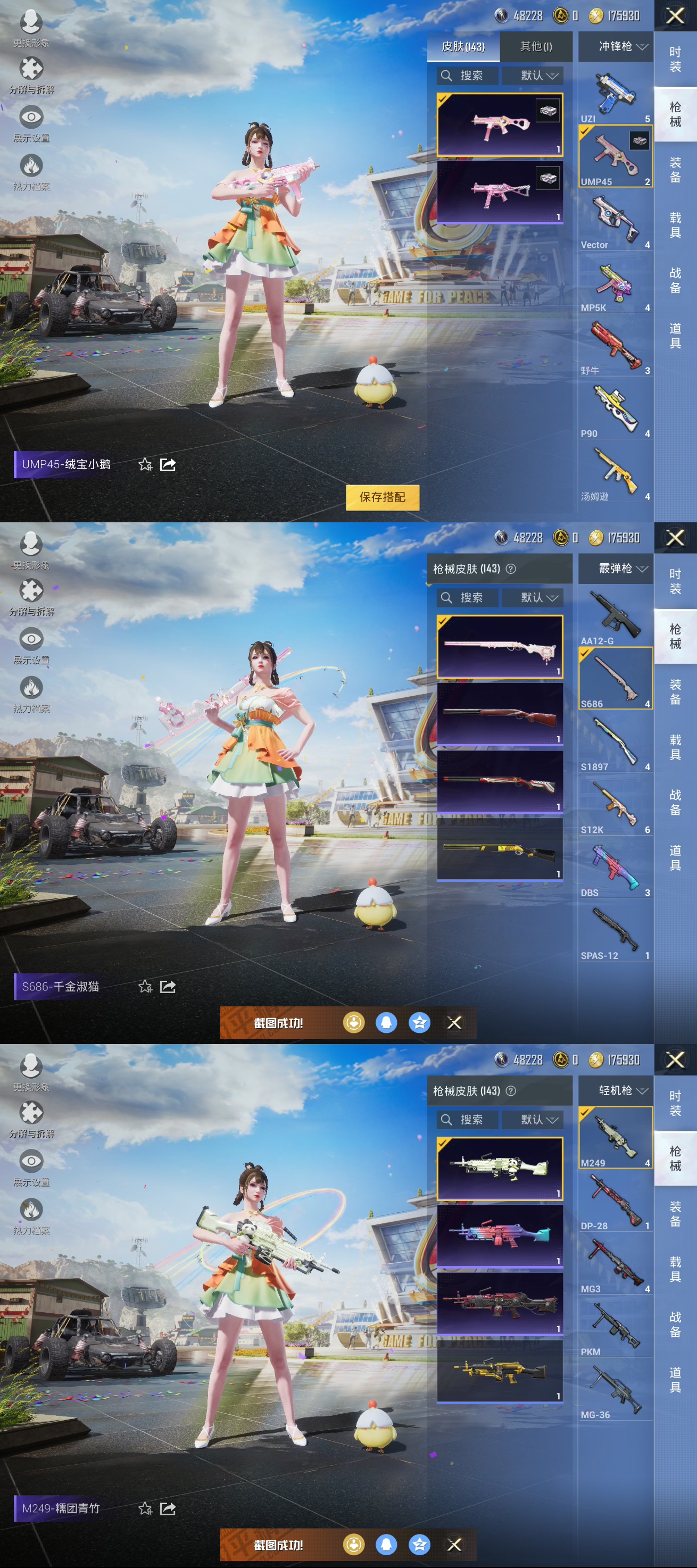Image resolution: width=697 pixels, height=1568 pixels.
Task: Select the DBS shotgun icon
Action: [615, 869]
